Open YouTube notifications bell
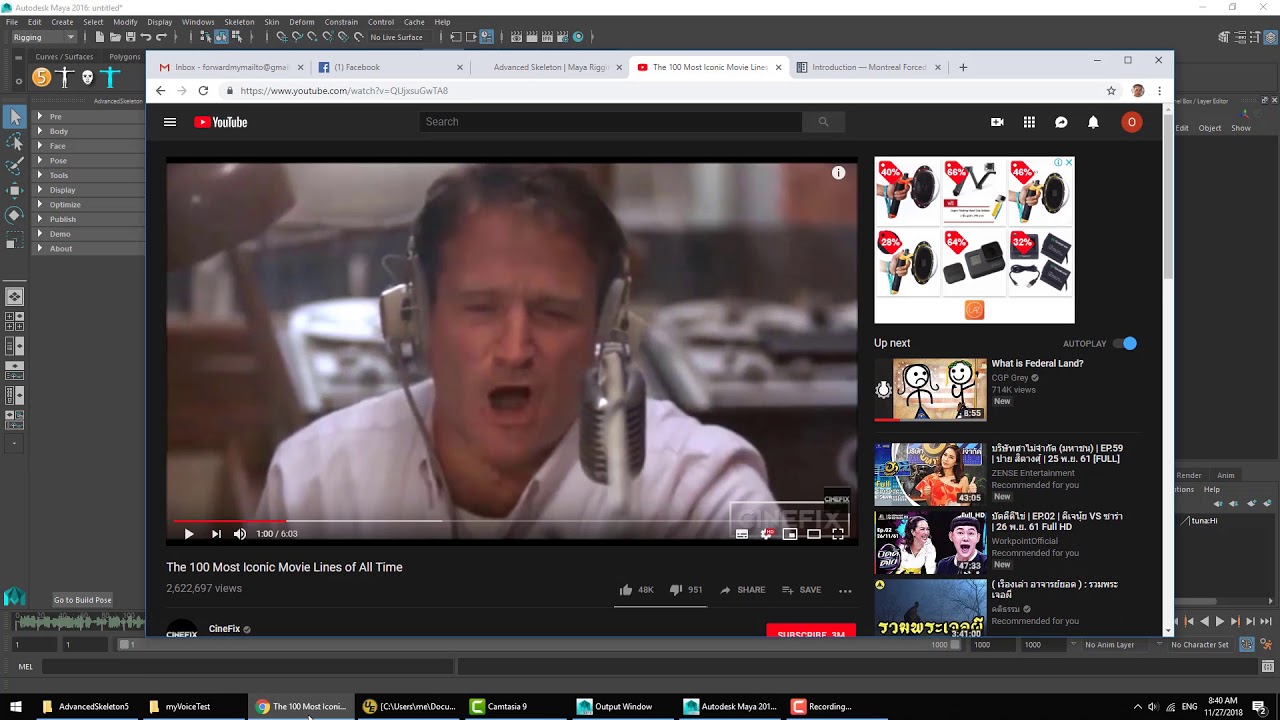 click(1093, 122)
